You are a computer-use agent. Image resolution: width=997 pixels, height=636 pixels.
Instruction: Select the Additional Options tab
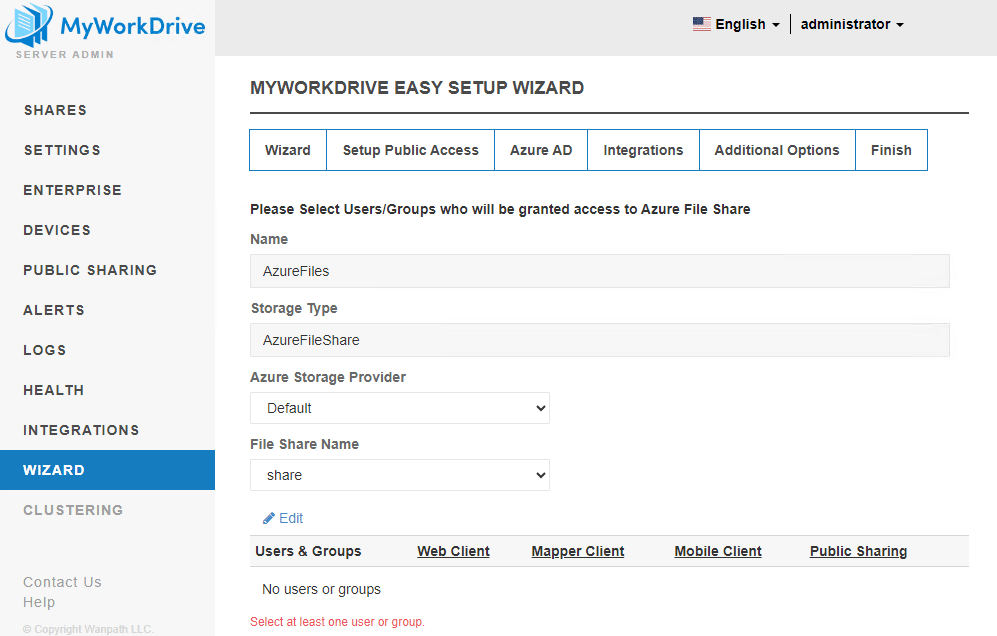pyautogui.click(x=777, y=150)
